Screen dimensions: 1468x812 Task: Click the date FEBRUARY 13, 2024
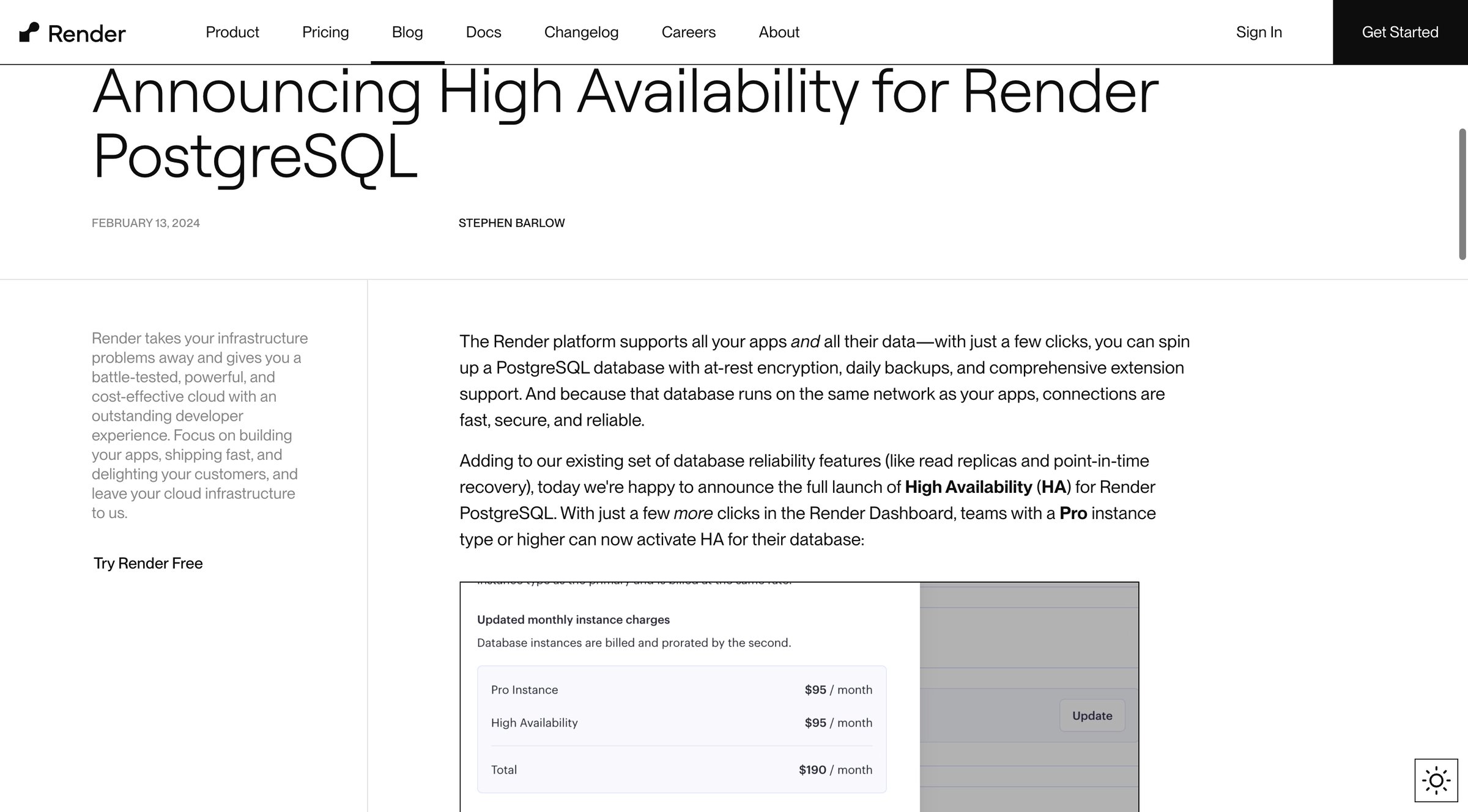pos(146,223)
